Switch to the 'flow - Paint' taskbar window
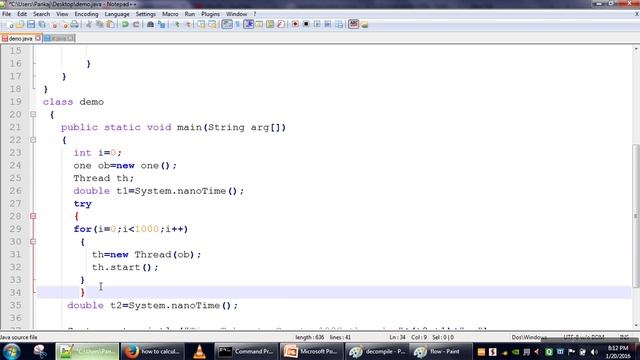This screenshot has height=360, width=640. [440, 351]
